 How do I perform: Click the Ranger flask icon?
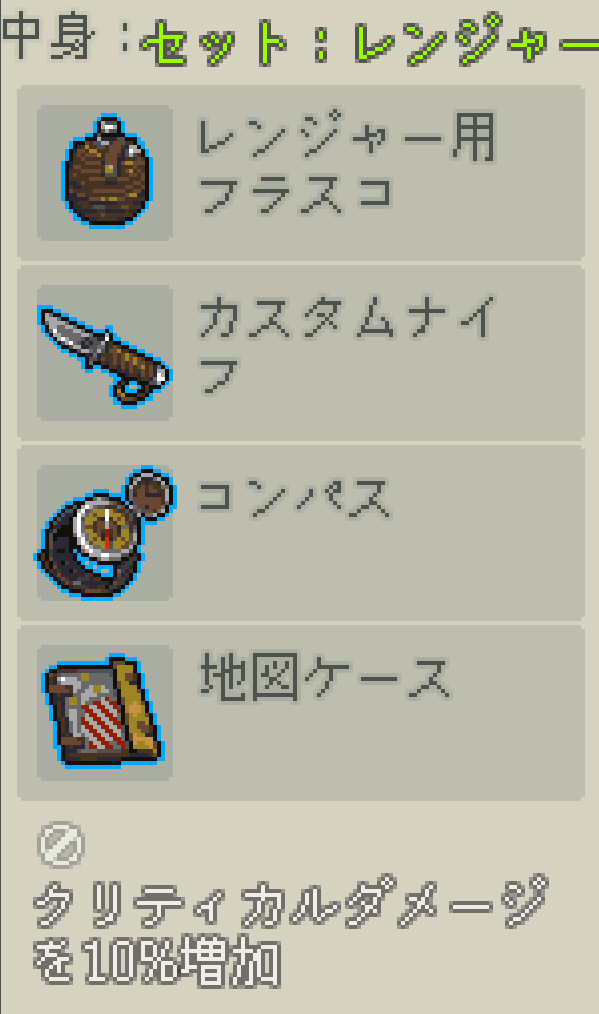pos(105,172)
